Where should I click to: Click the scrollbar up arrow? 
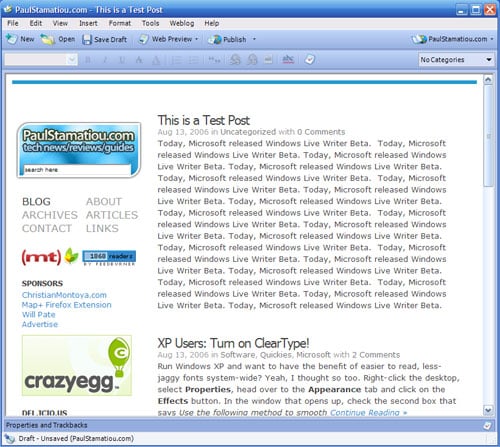pyautogui.click(x=488, y=80)
